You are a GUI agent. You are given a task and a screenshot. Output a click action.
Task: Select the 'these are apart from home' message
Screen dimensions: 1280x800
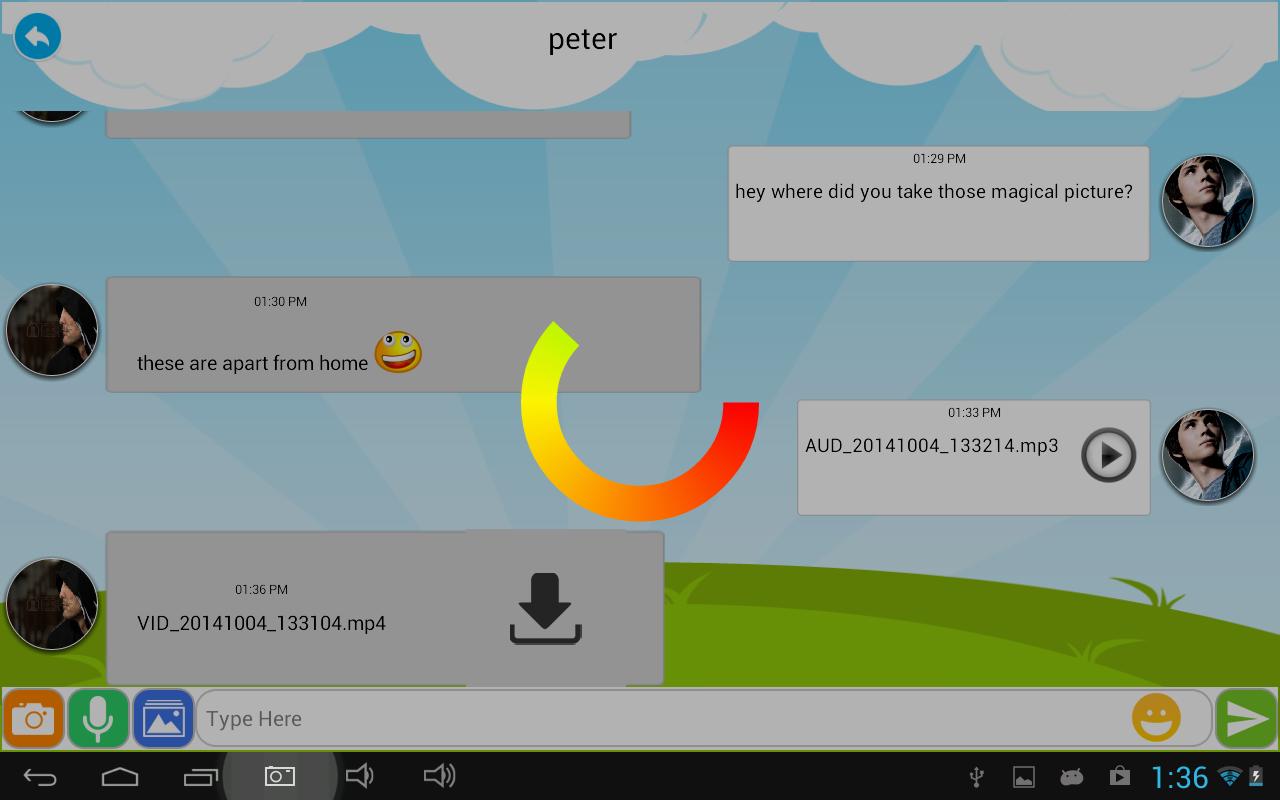tap(253, 363)
